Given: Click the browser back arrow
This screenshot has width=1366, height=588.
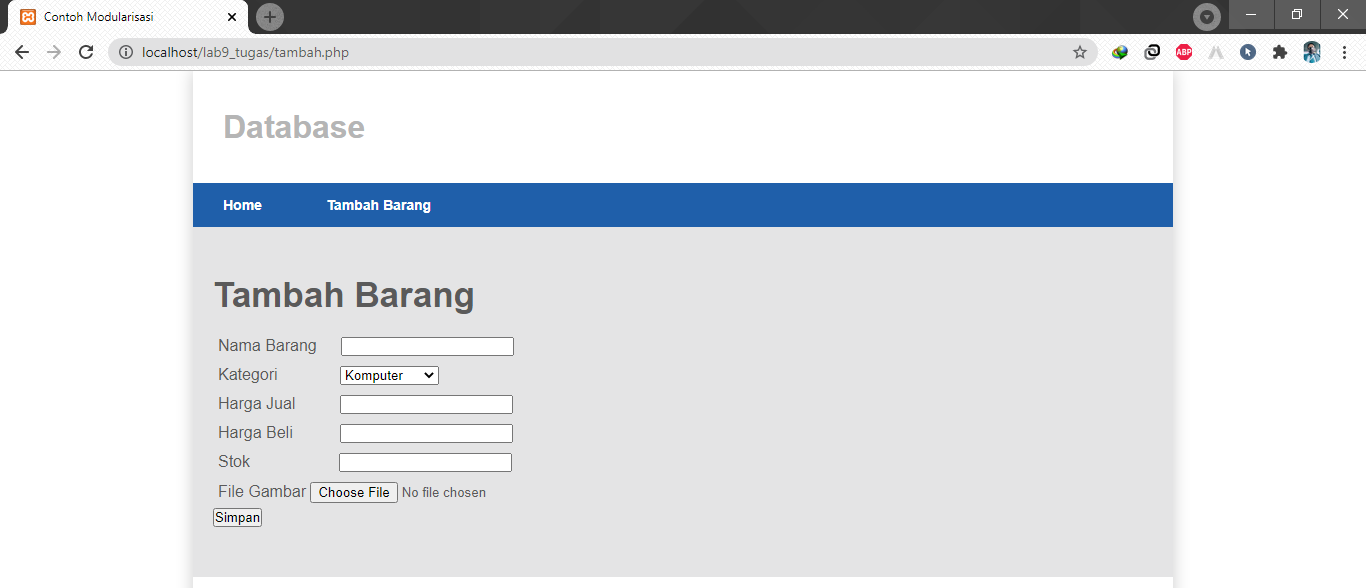Looking at the screenshot, I should tap(22, 52).
